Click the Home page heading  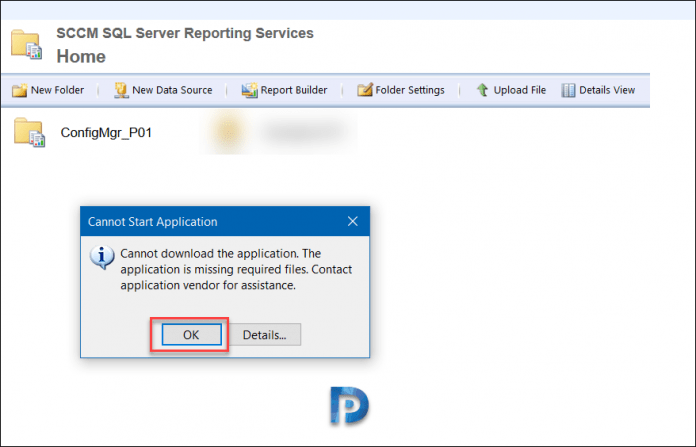81,57
